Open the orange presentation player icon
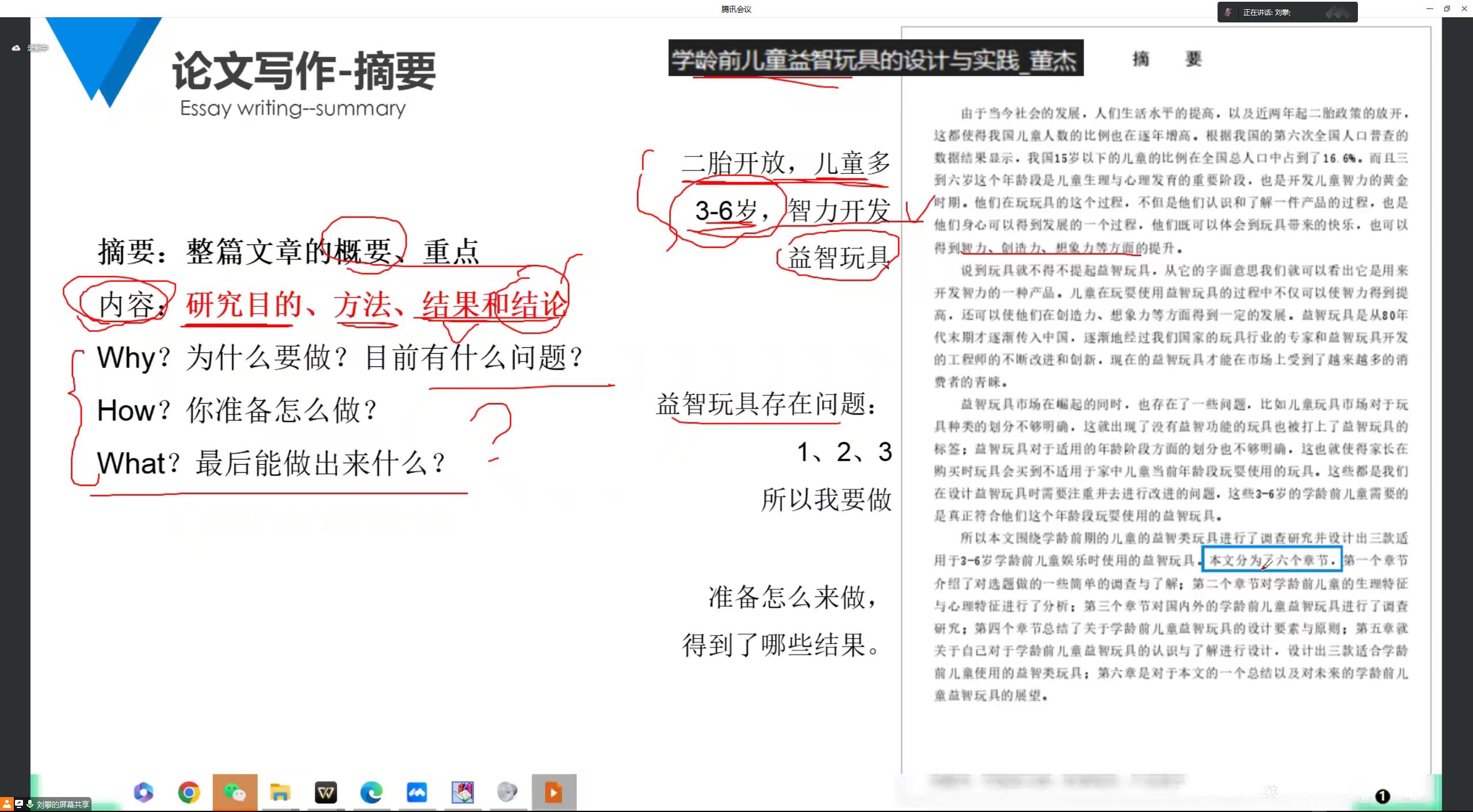 (554, 793)
